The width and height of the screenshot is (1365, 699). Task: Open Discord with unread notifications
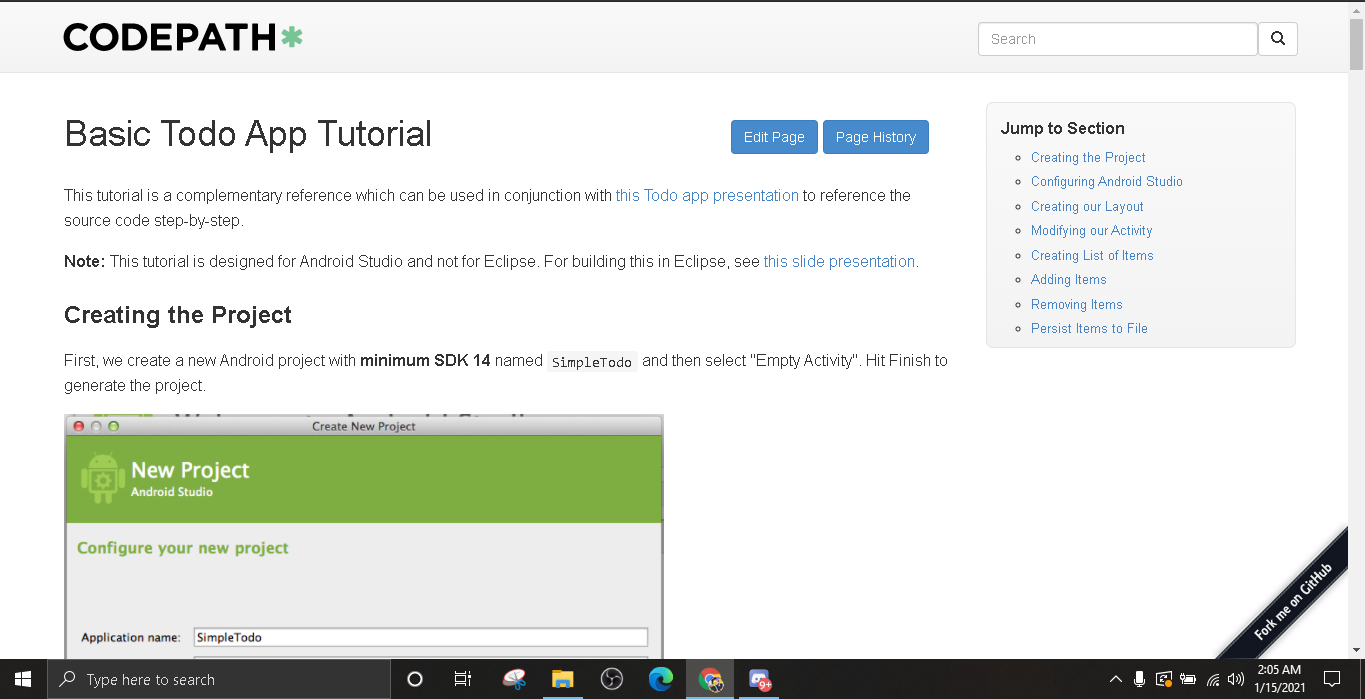[x=760, y=679]
